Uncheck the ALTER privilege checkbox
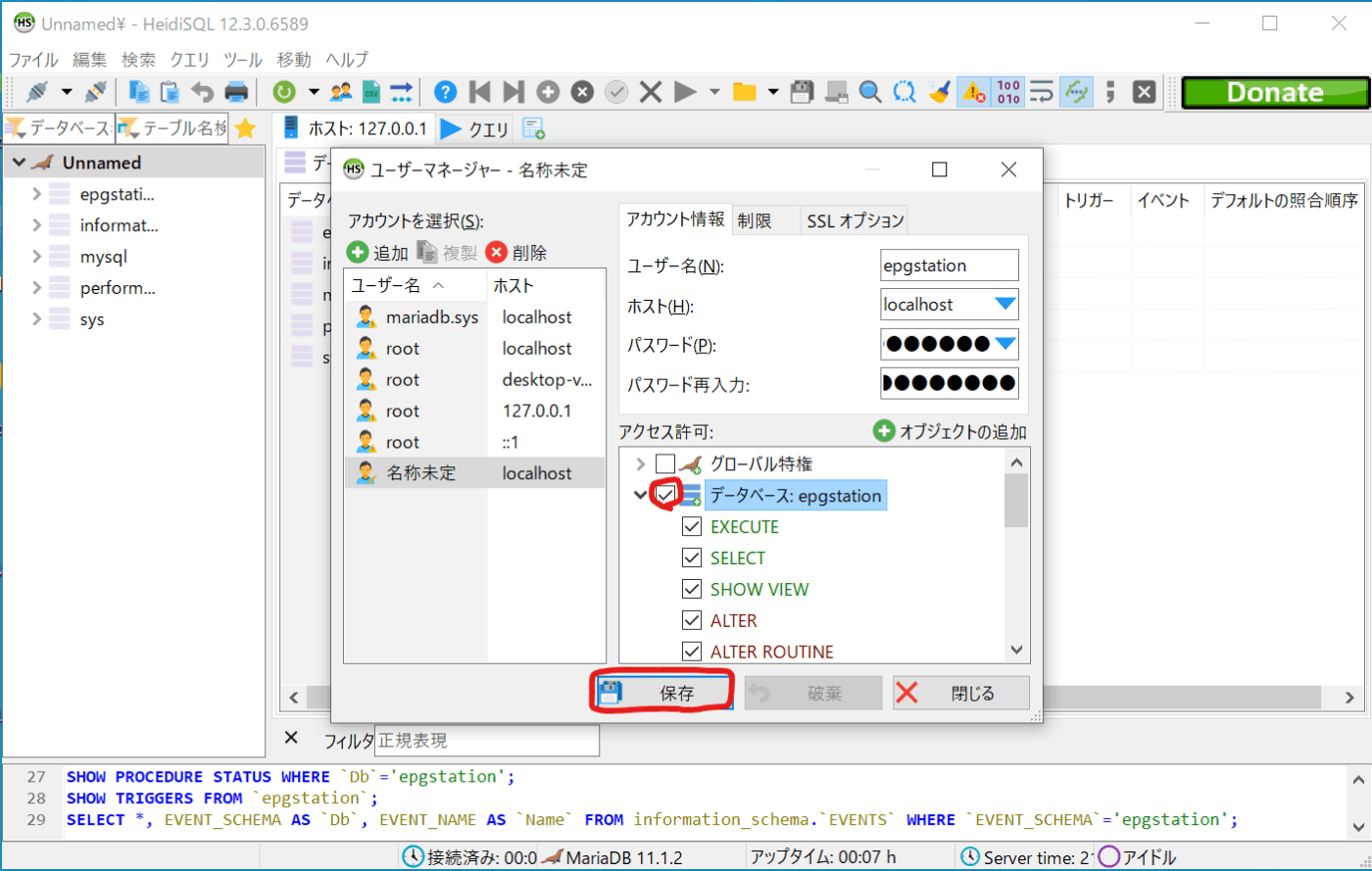 coord(692,621)
